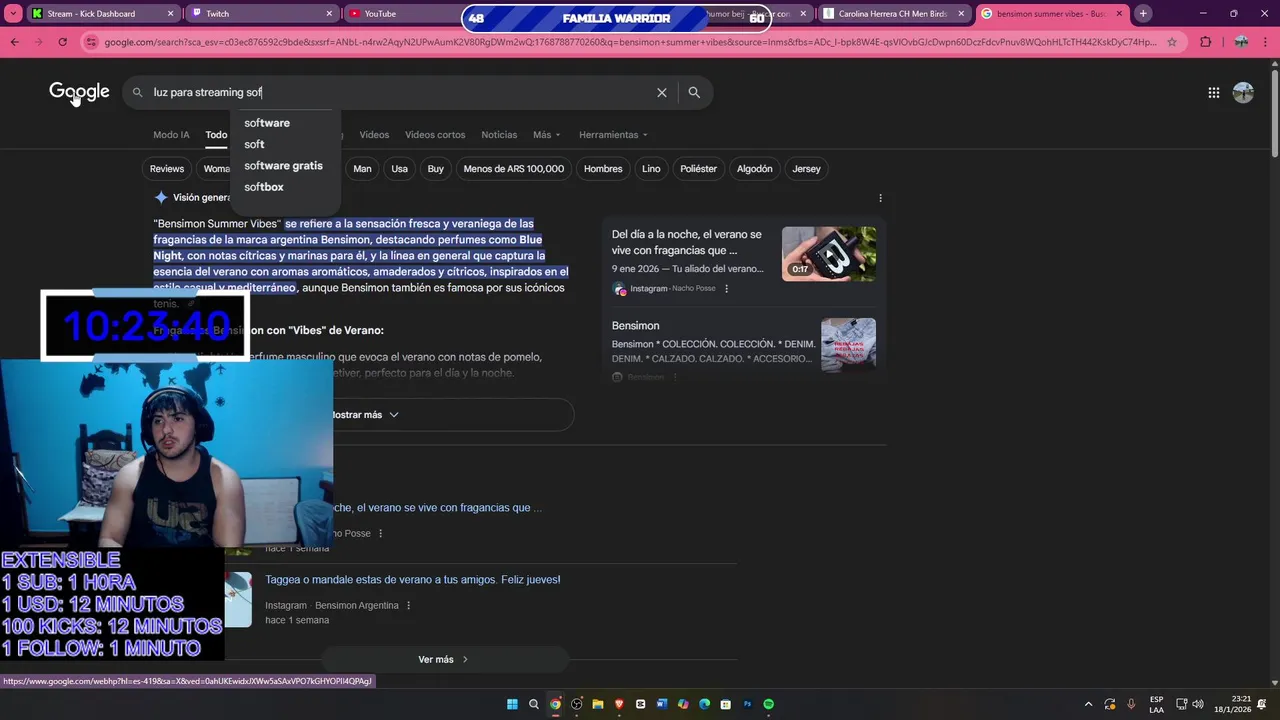Open the Google apps grid

click(x=1213, y=92)
